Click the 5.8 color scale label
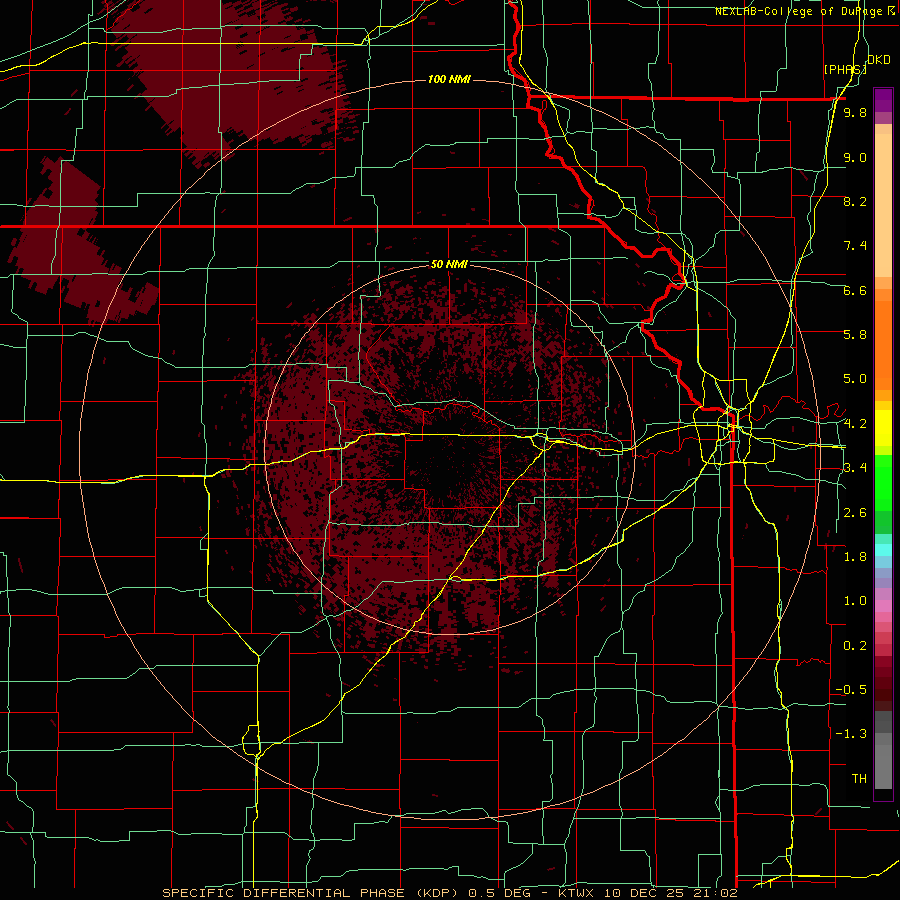 pos(855,335)
